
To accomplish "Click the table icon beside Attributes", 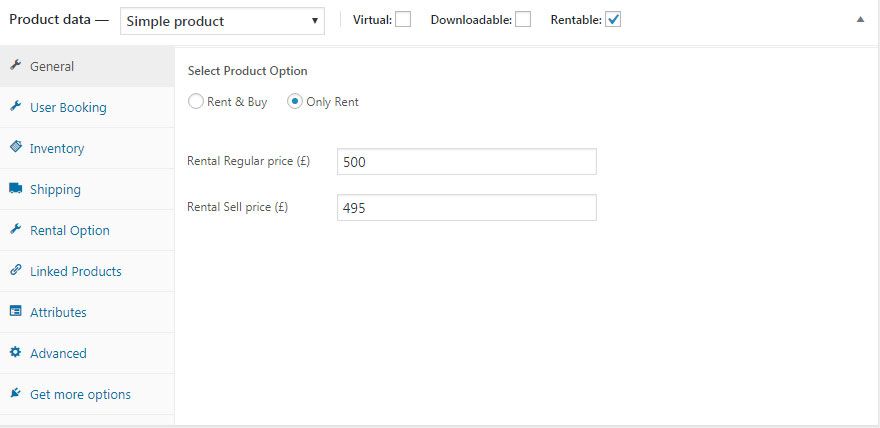I will coord(16,311).
